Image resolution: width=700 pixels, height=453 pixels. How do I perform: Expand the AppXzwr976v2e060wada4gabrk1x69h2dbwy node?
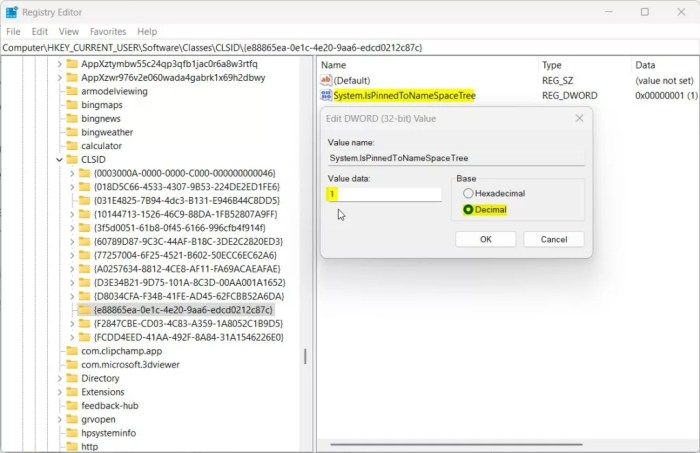pos(59,78)
